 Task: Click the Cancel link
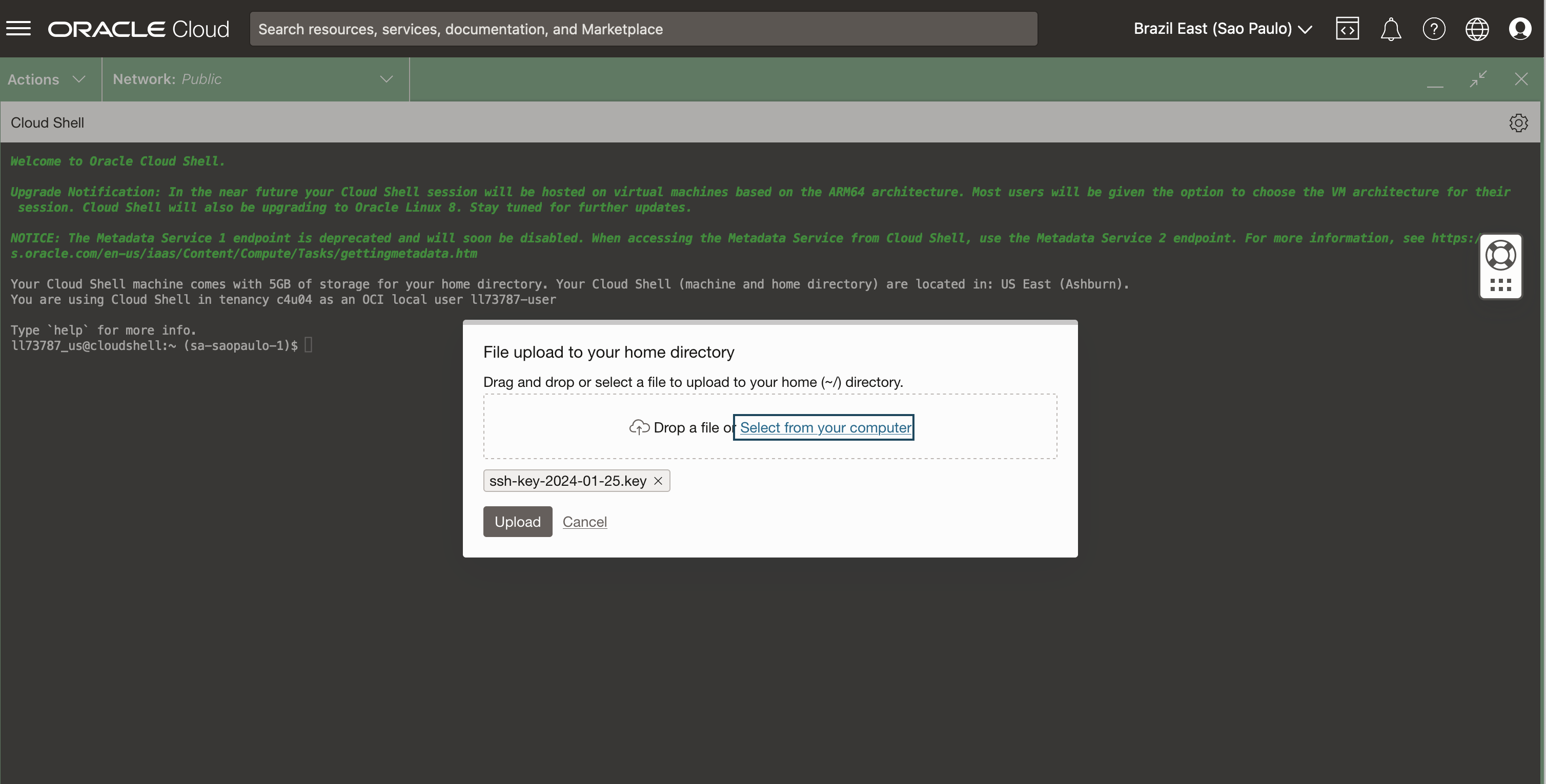coord(584,522)
